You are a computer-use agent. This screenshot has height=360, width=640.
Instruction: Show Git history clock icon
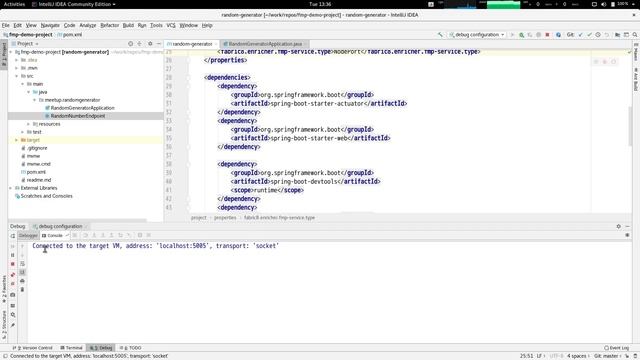[x=598, y=35]
